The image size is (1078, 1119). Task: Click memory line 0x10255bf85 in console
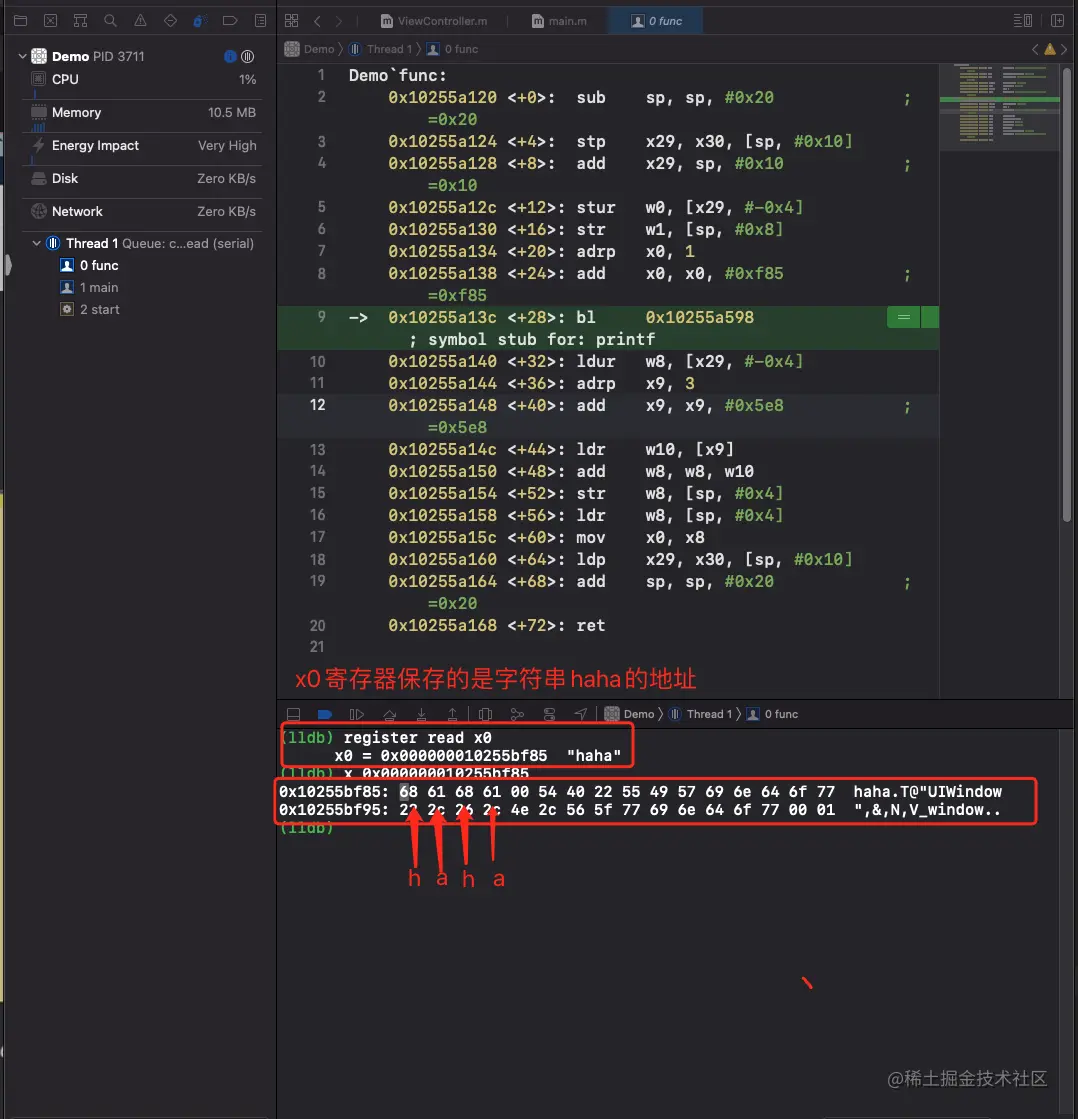pos(640,791)
